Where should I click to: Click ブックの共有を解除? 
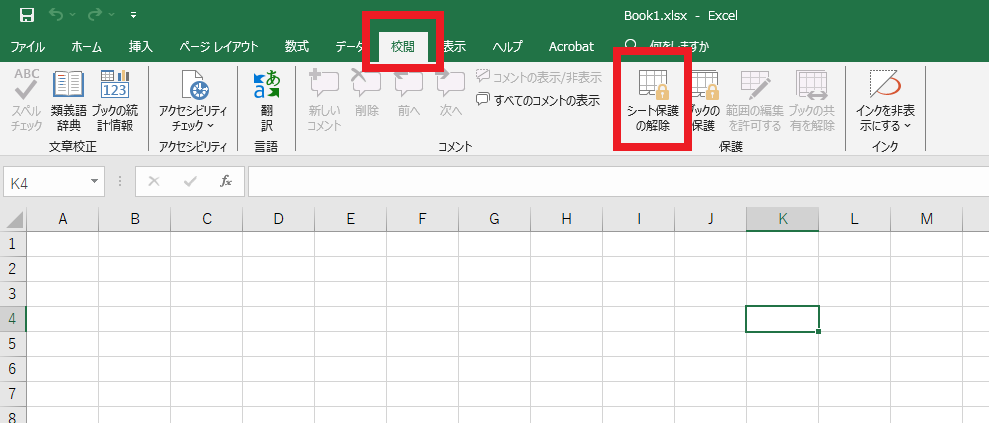pos(812,100)
